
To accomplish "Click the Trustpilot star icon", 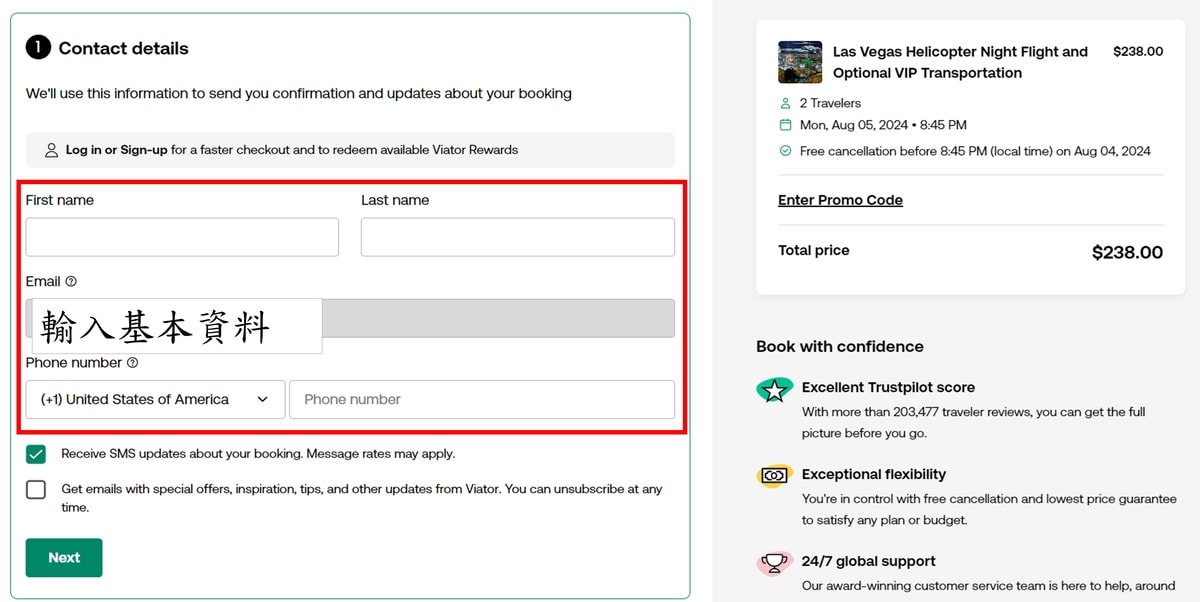I will (x=774, y=390).
